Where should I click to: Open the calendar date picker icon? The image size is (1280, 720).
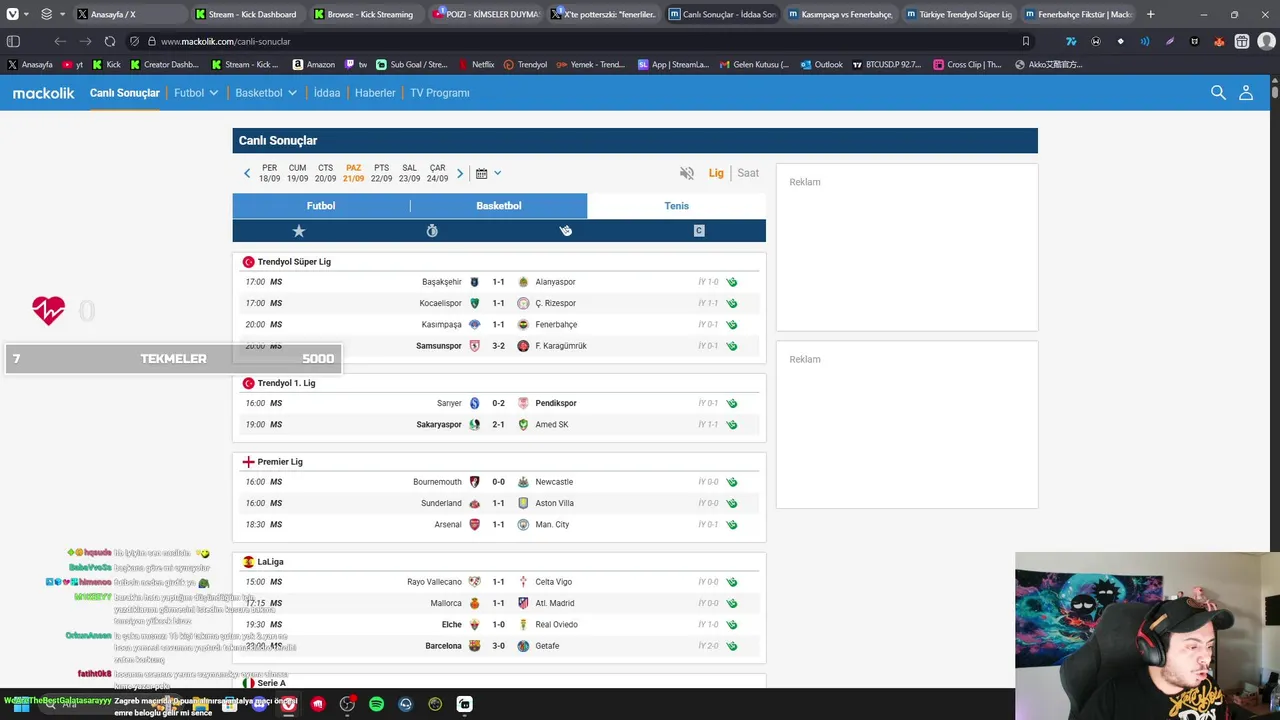click(x=481, y=173)
